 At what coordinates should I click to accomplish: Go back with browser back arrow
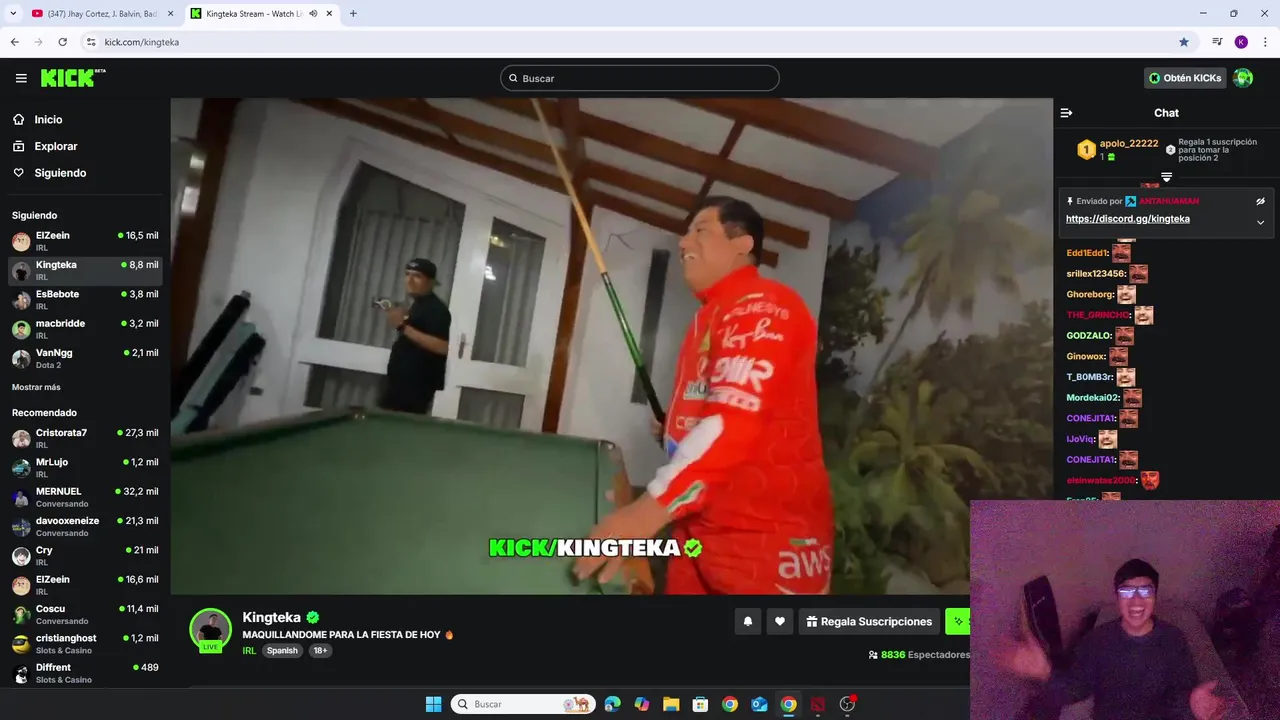pyautogui.click(x=14, y=42)
